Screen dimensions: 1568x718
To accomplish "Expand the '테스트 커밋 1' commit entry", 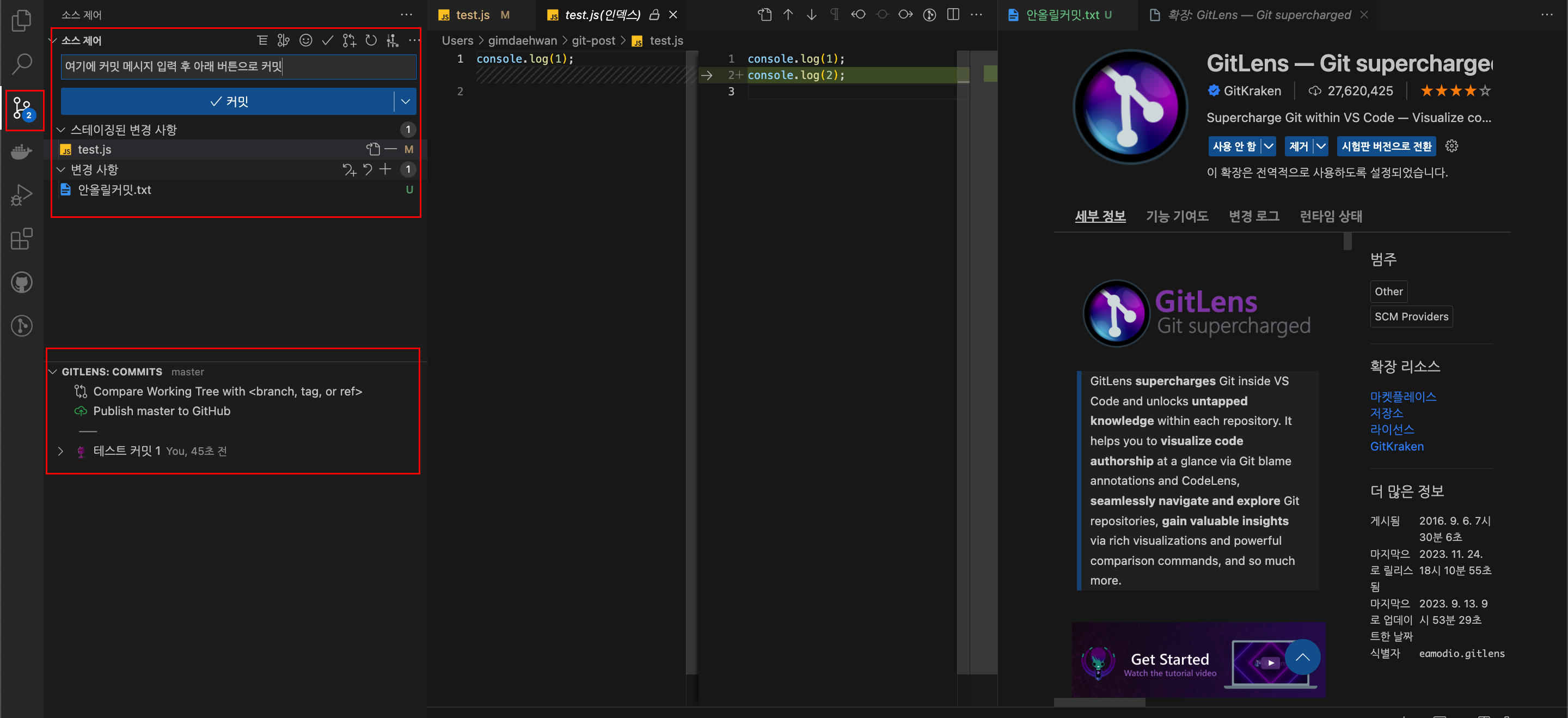I will [61, 451].
